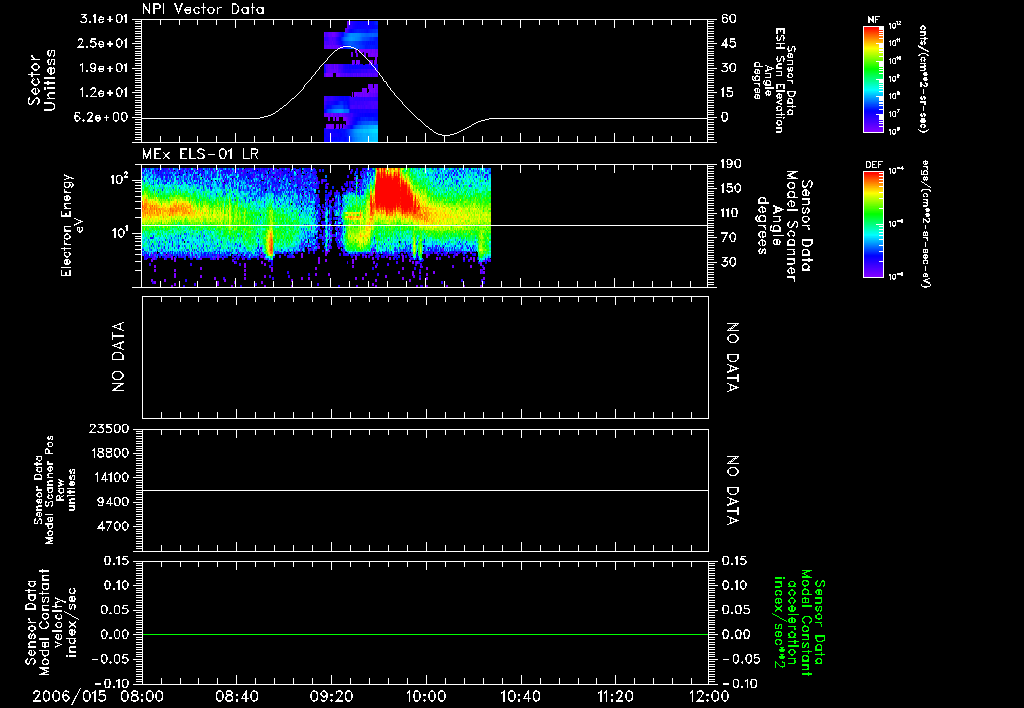This screenshot has width=1024, height=708.
Task: Click the '1.9e+01' sector tick label
Action: click(103, 68)
